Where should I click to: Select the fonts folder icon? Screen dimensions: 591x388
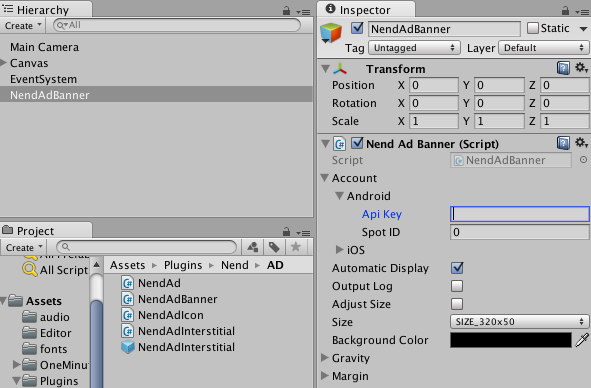coord(29,348)
